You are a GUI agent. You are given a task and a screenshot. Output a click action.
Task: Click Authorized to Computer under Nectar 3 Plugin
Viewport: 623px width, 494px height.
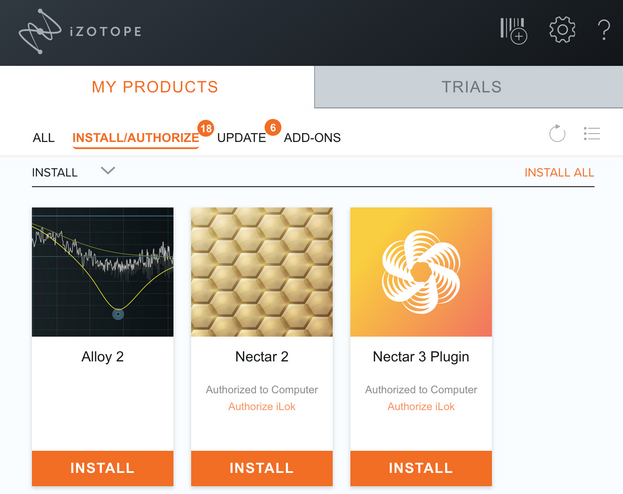(421, 390)
